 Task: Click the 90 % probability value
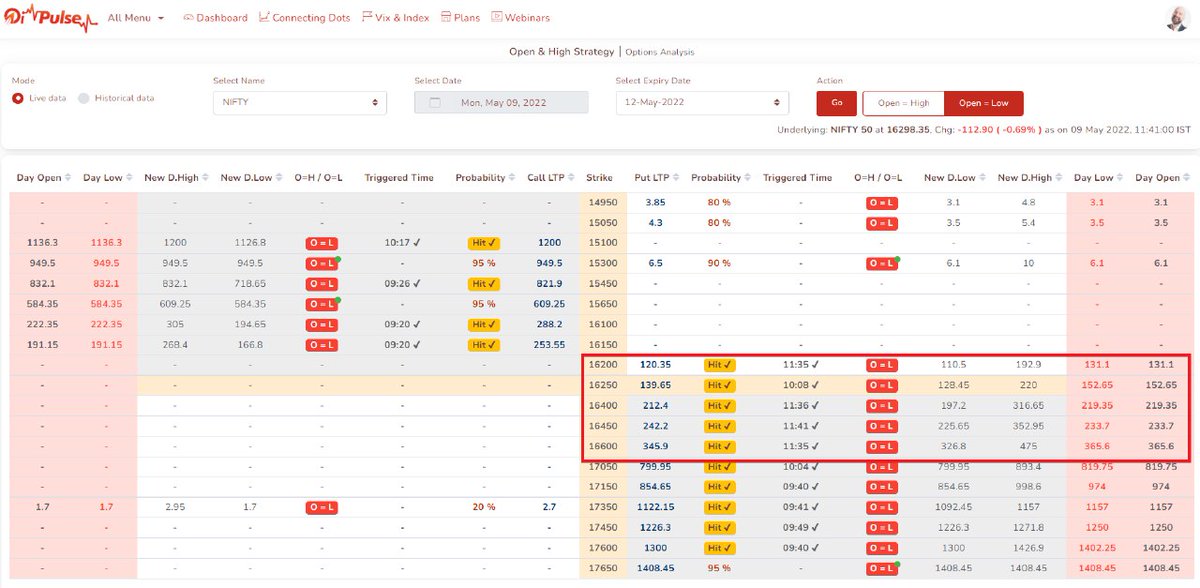click(x=720, y=263)
